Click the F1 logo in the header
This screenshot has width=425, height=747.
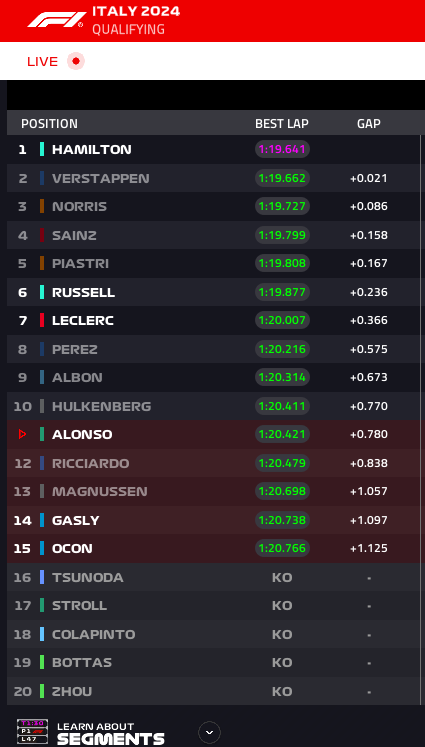point(56,20)
